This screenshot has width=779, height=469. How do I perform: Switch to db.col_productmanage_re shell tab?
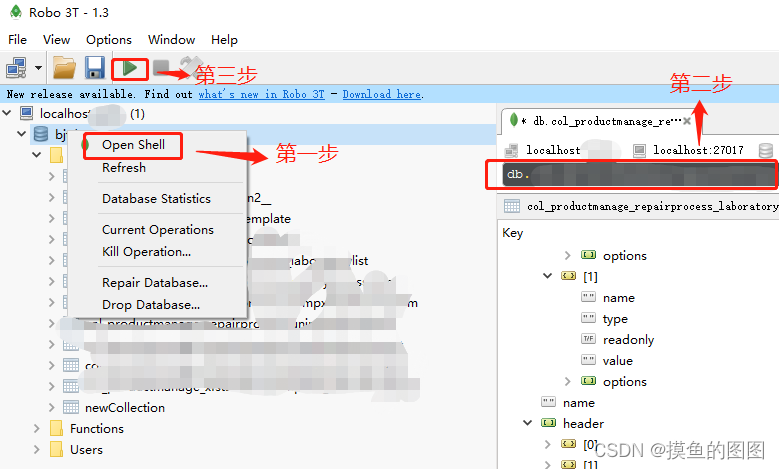click(x=601, y=121)
